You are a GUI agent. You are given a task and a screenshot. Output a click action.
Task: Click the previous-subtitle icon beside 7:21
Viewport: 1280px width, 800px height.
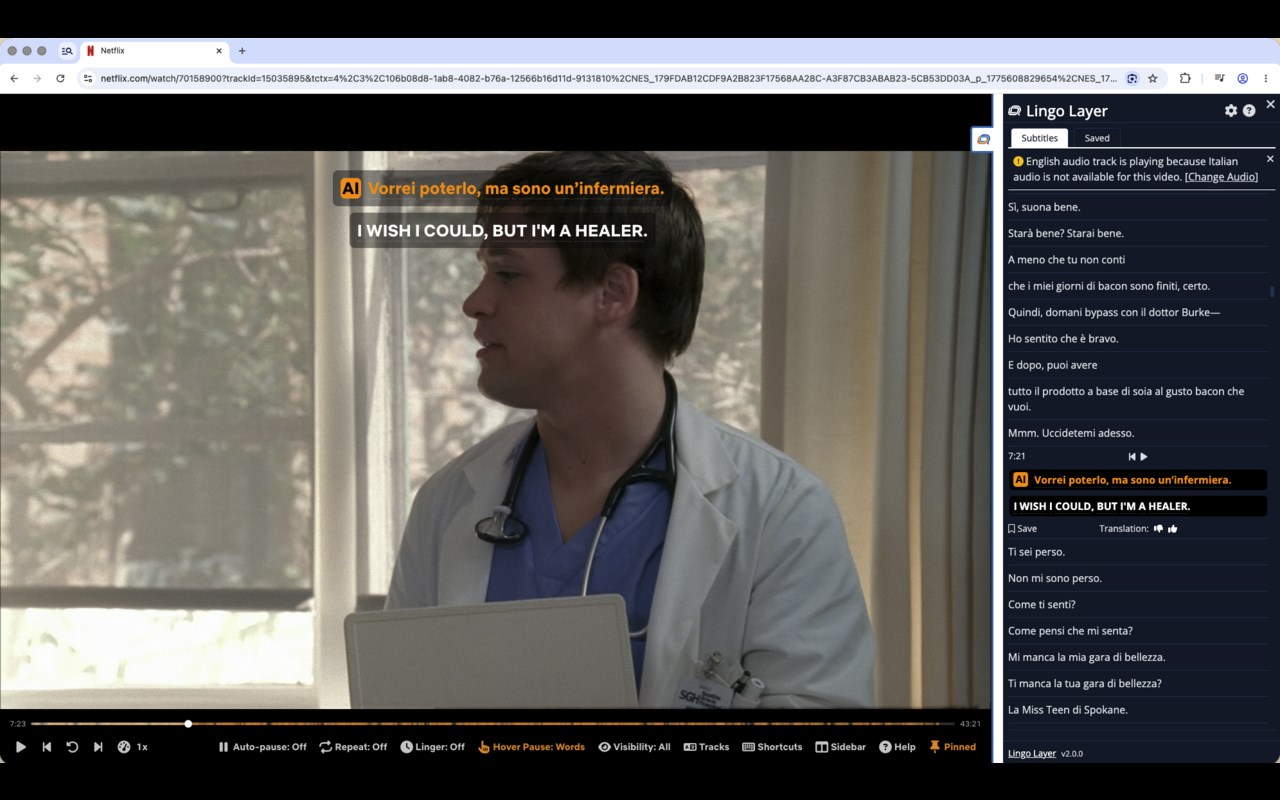click(1132, 457)
